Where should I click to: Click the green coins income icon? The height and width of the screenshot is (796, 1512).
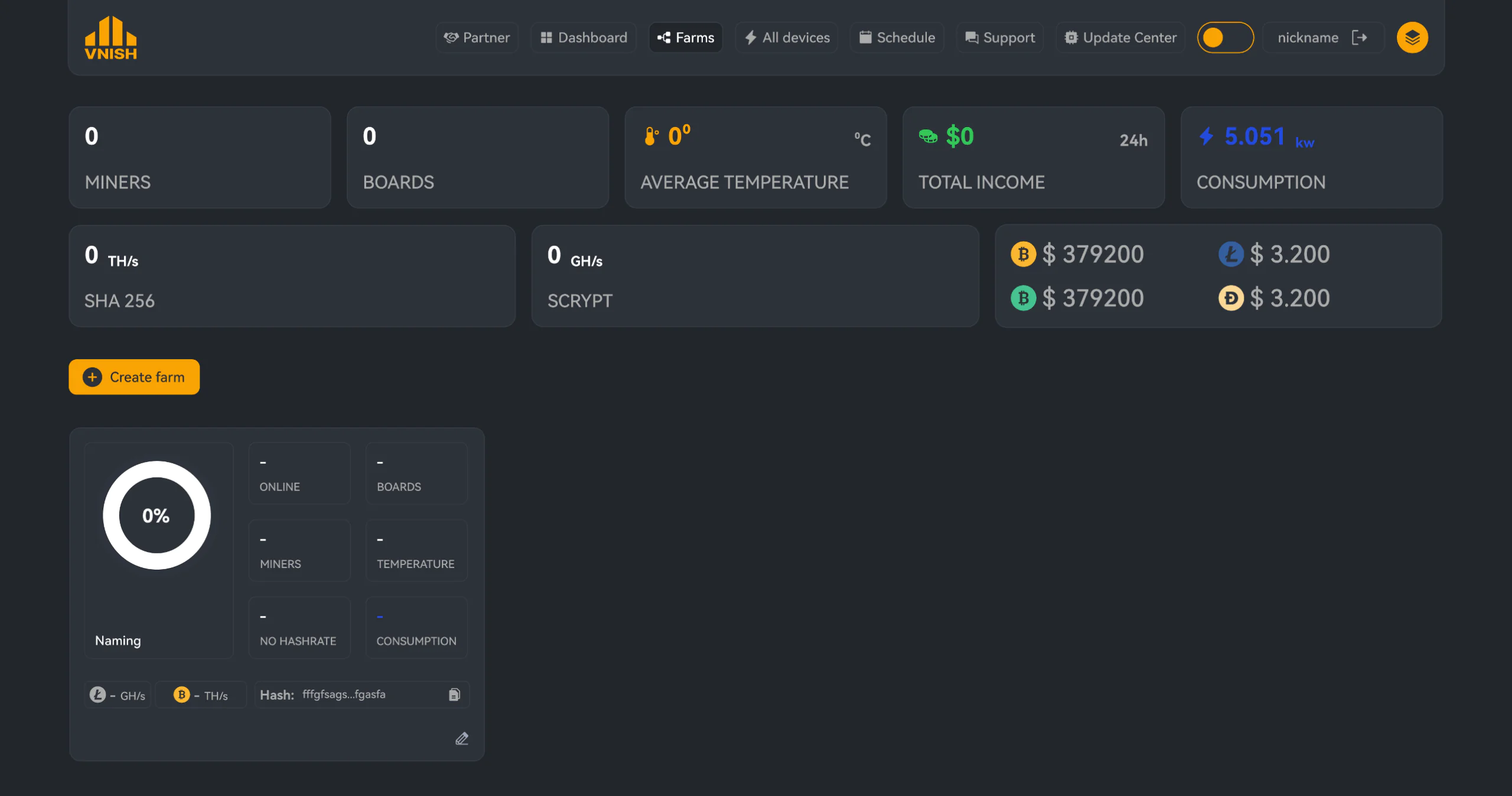[x=928, y=137]
